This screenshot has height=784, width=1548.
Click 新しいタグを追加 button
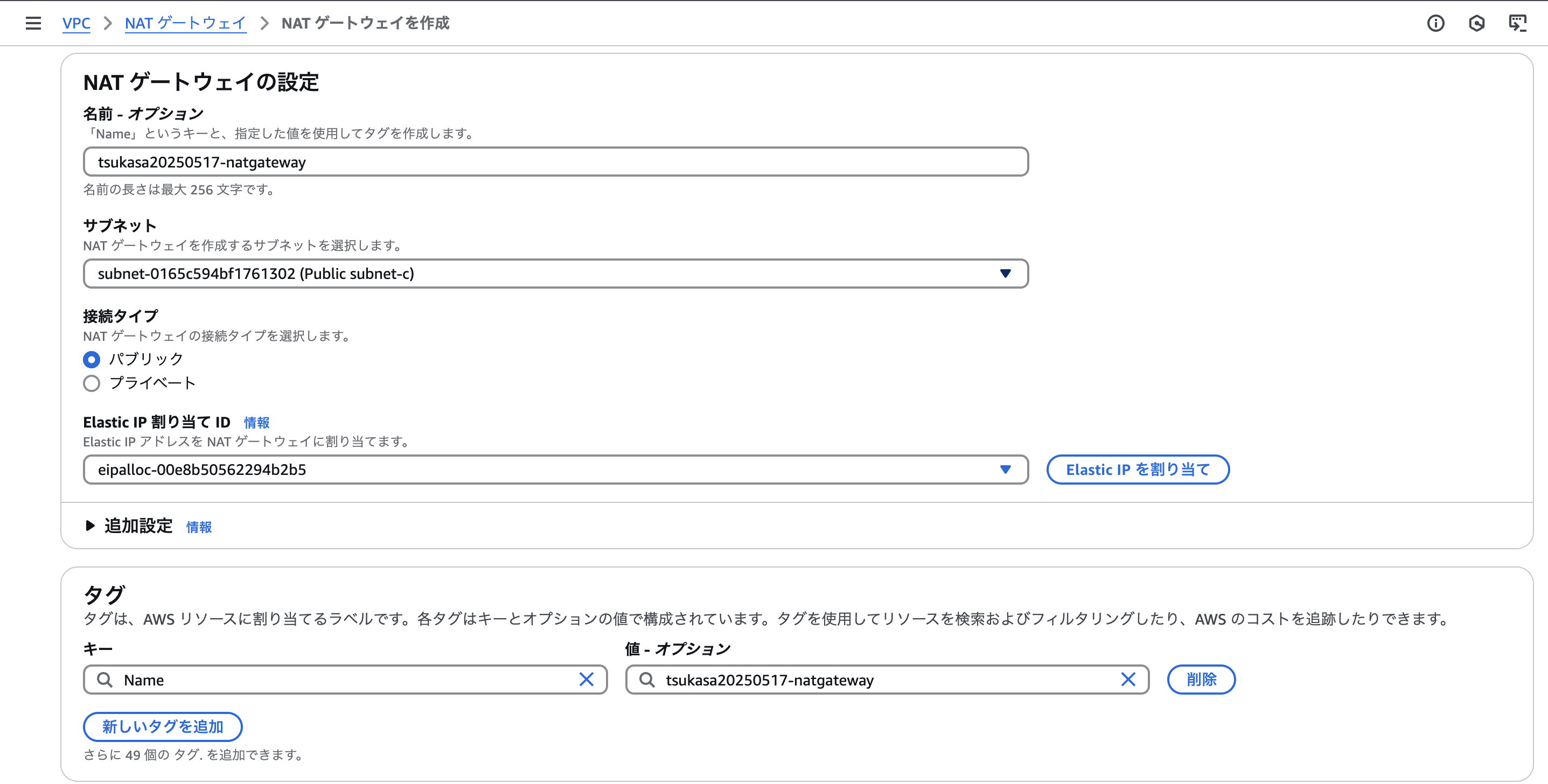pos(162,727)
